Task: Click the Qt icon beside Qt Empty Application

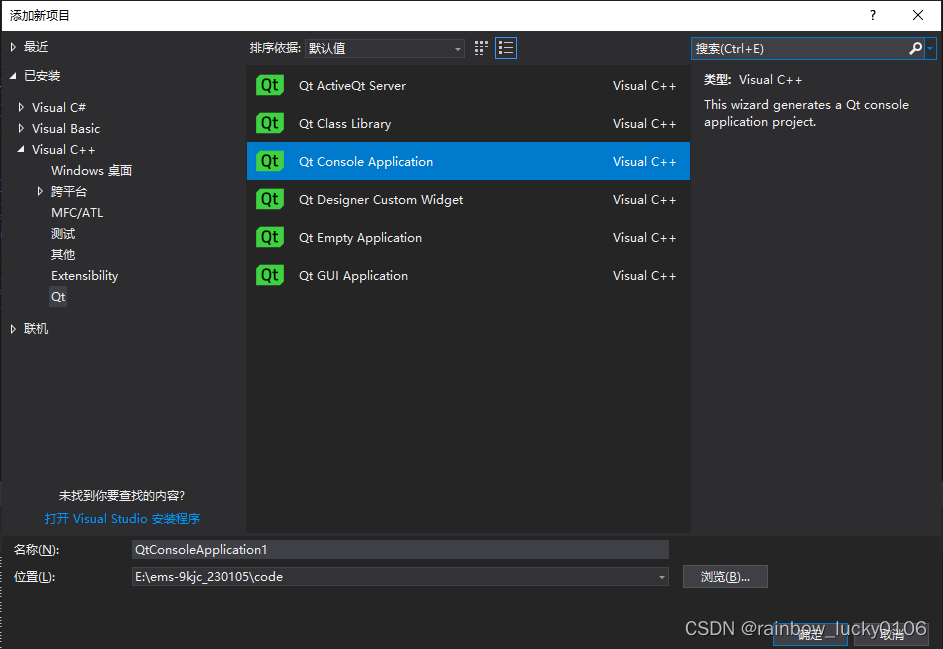Action: click(269, 237)
